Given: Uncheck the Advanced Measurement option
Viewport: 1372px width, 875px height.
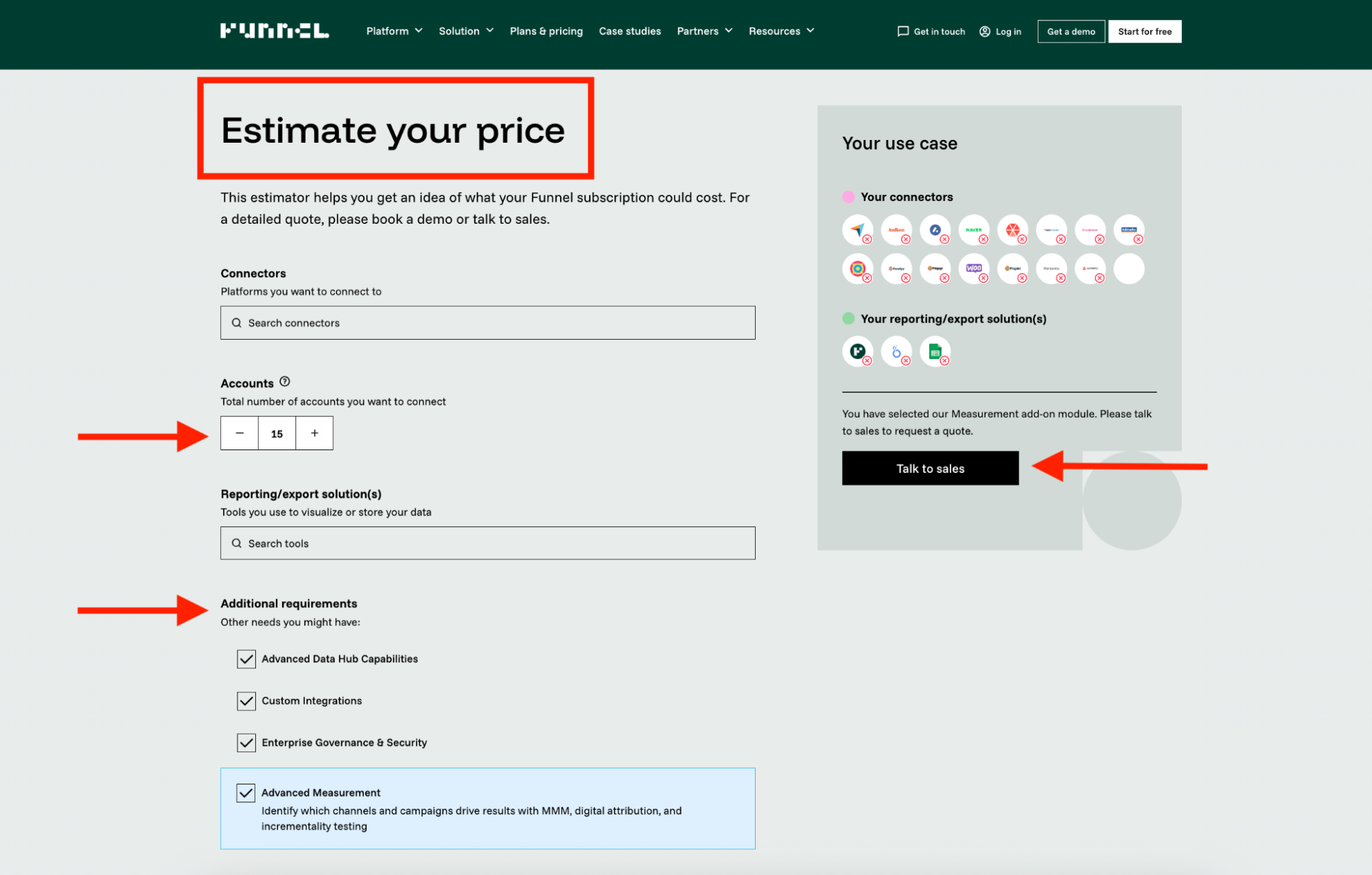Looking at the screenshot, I should tap(246, 793).
